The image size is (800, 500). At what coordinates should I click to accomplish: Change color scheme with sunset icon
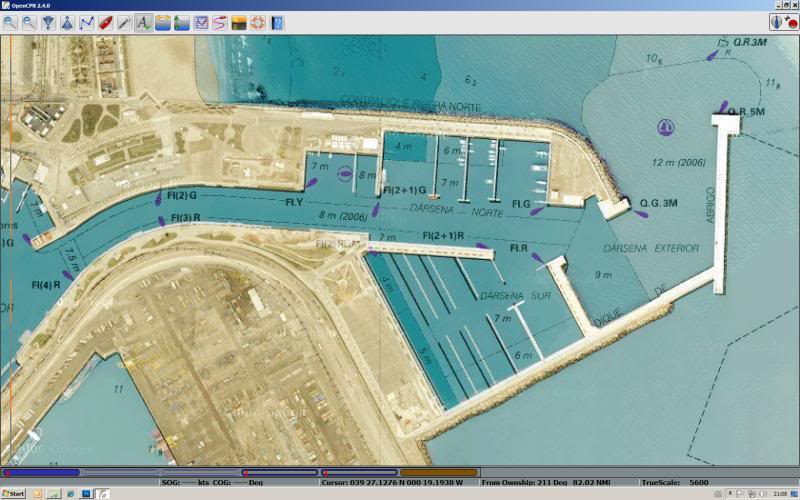(239, 22)
